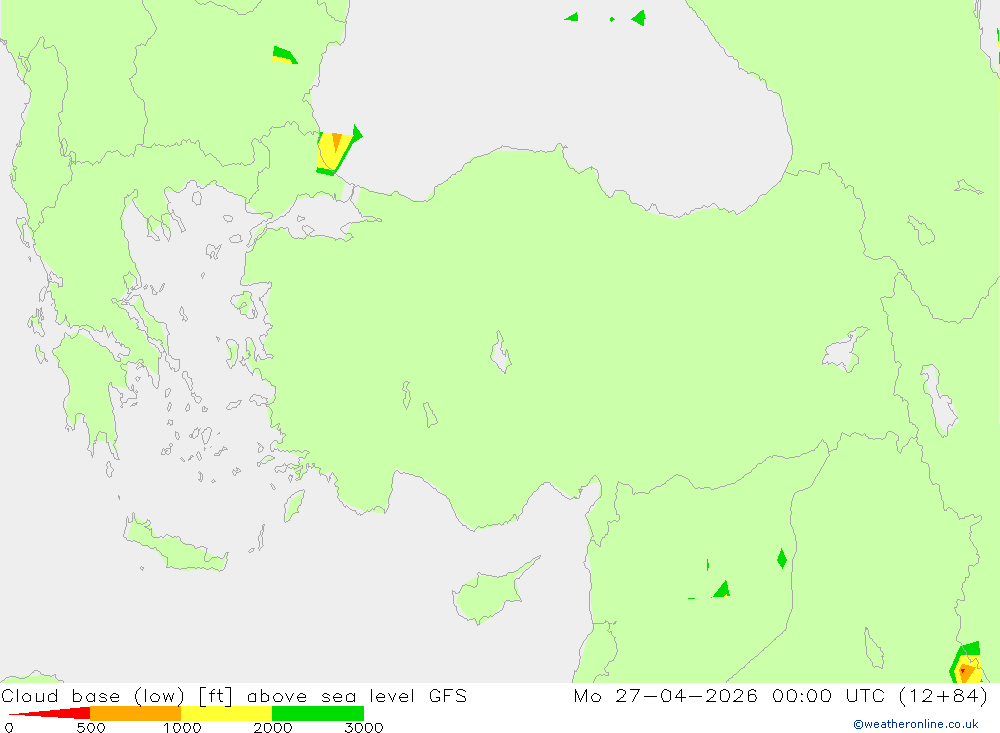The height and width of the screenshot is (733, 1000).
Task: Click the yellow-orange cloud patch near Bulgarian coast
Action: coord(336,152)
